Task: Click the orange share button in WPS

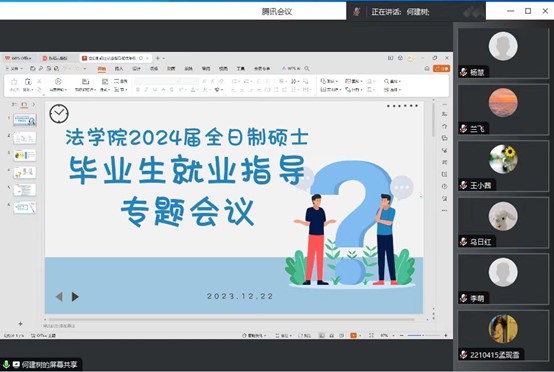Action: point(442,68)
